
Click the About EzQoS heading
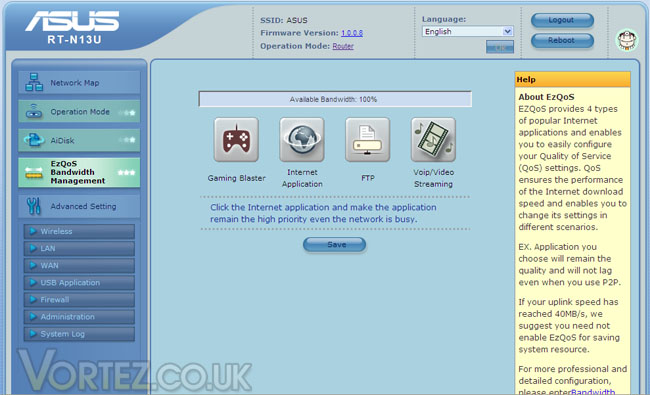(x=546, y=97)
